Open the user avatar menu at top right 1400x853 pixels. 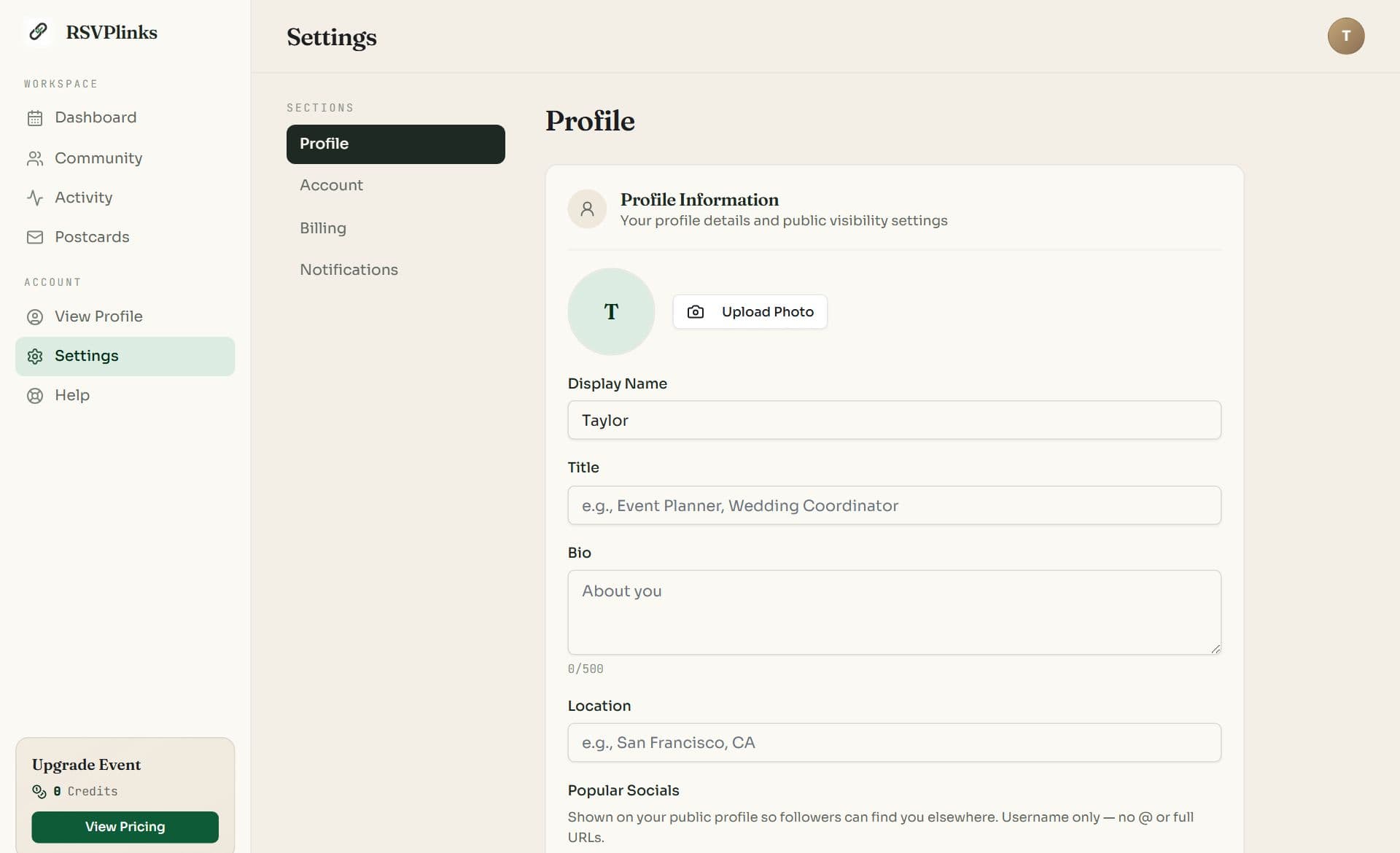tap(1345, 36)
